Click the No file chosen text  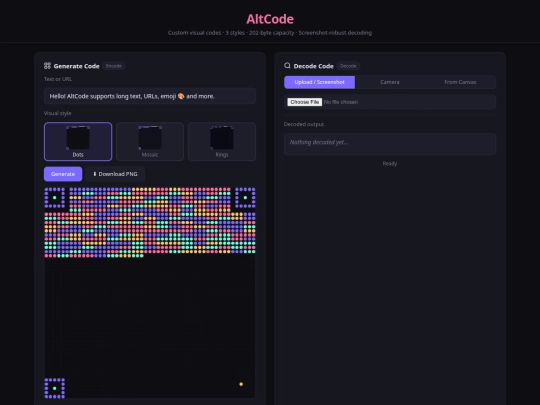pyautogui.click(x=341, y=102)
